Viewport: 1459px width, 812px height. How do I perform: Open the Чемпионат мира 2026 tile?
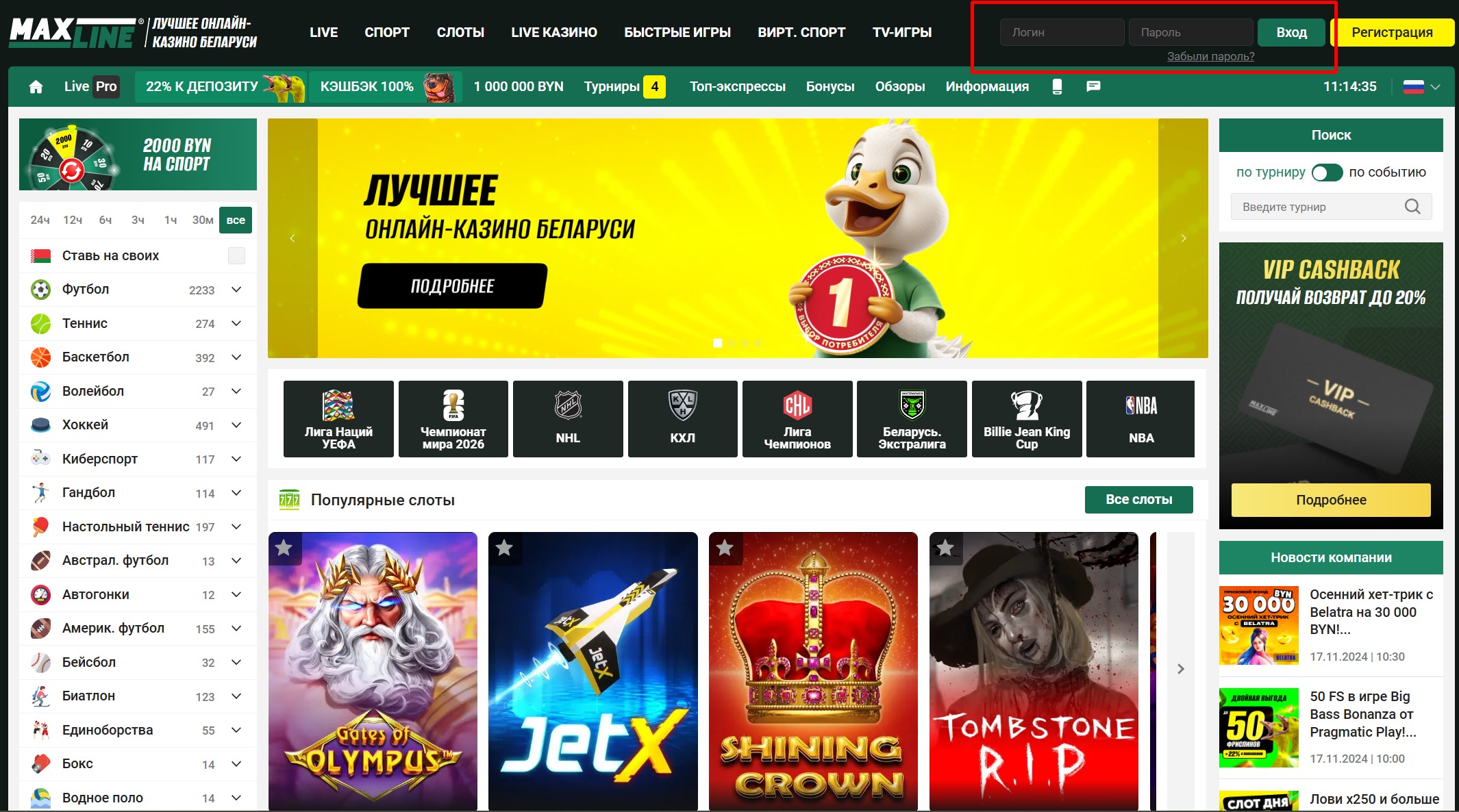[x=453, y=418]
